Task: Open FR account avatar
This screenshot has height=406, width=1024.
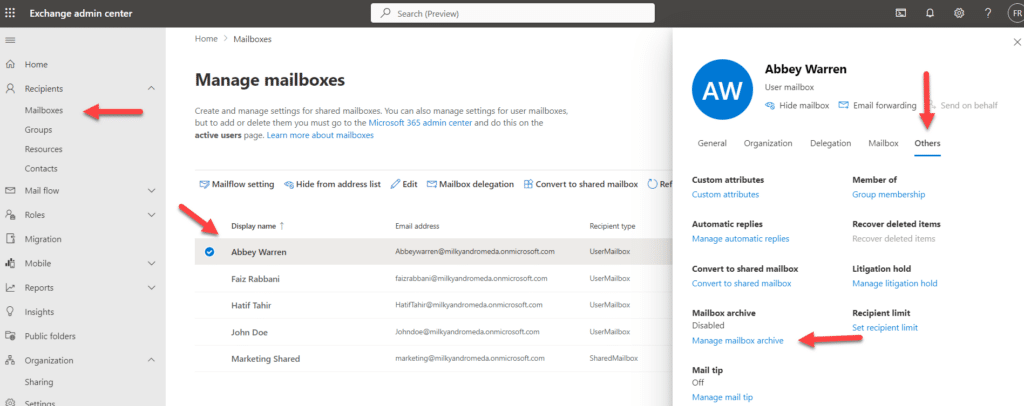Action: pyautogui.click(x=1016, y=13)
